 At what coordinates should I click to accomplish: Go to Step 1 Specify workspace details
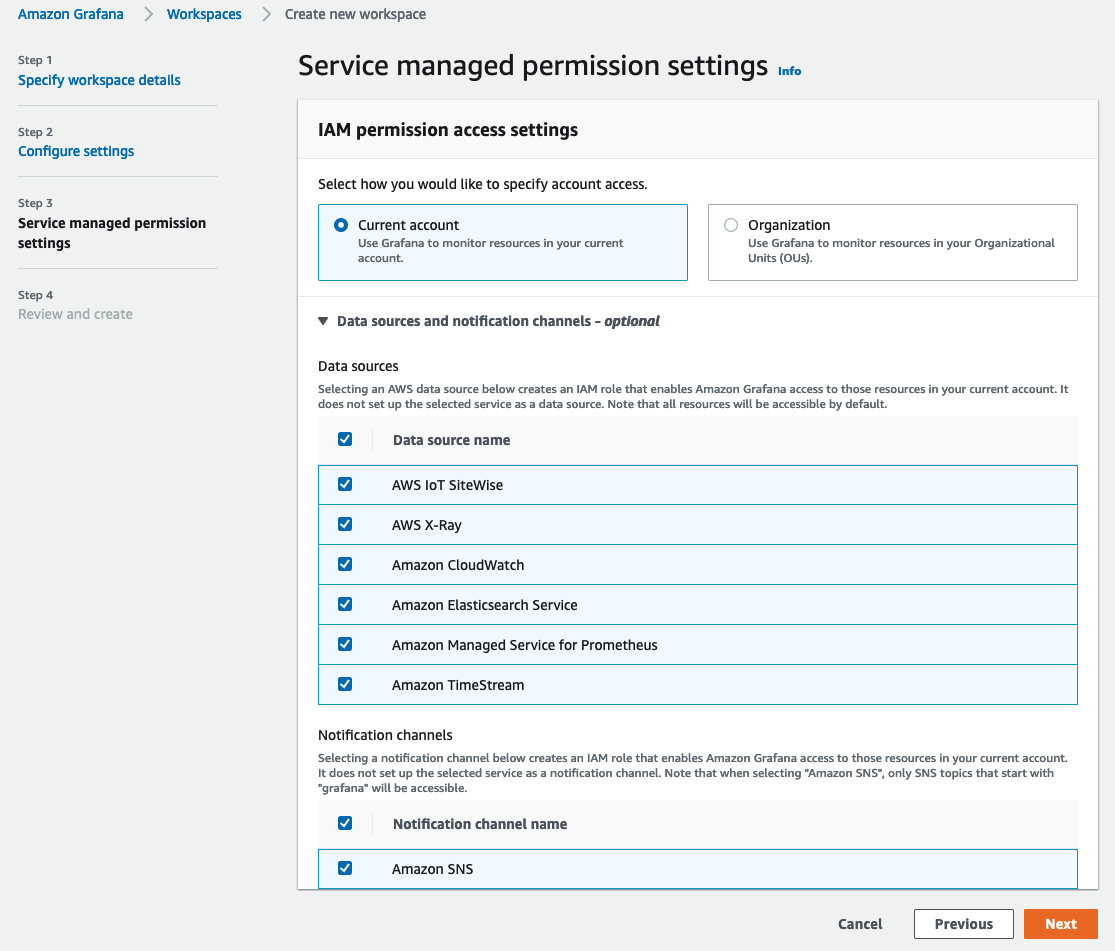pos(99,80)
